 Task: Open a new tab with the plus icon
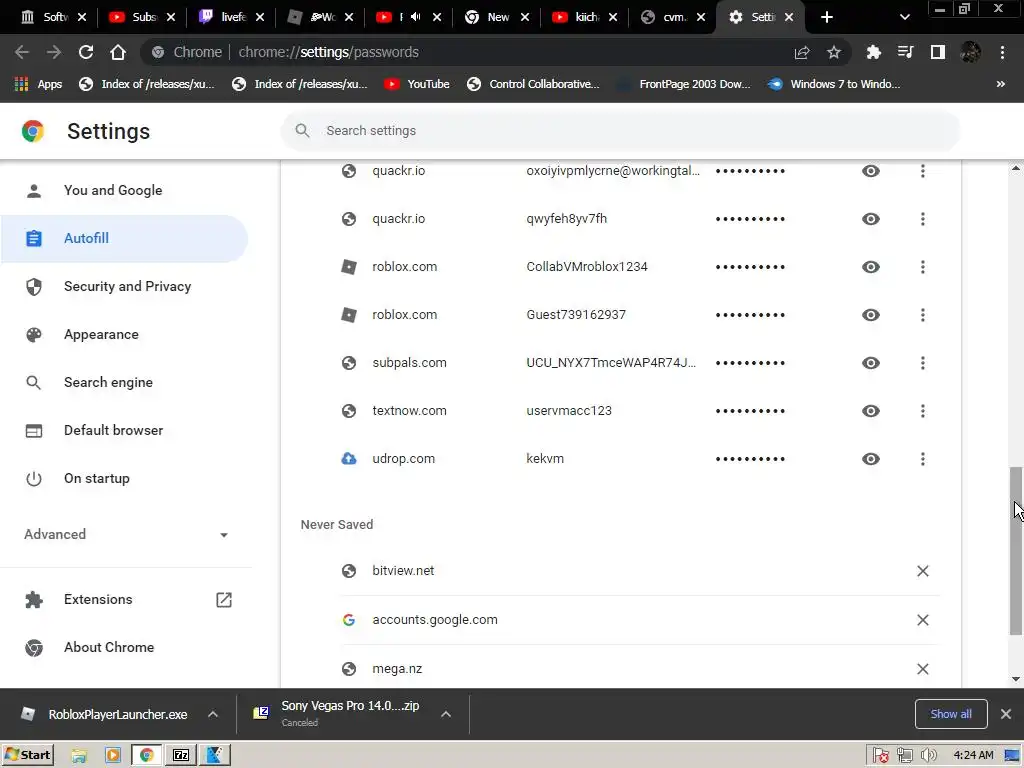827,17
